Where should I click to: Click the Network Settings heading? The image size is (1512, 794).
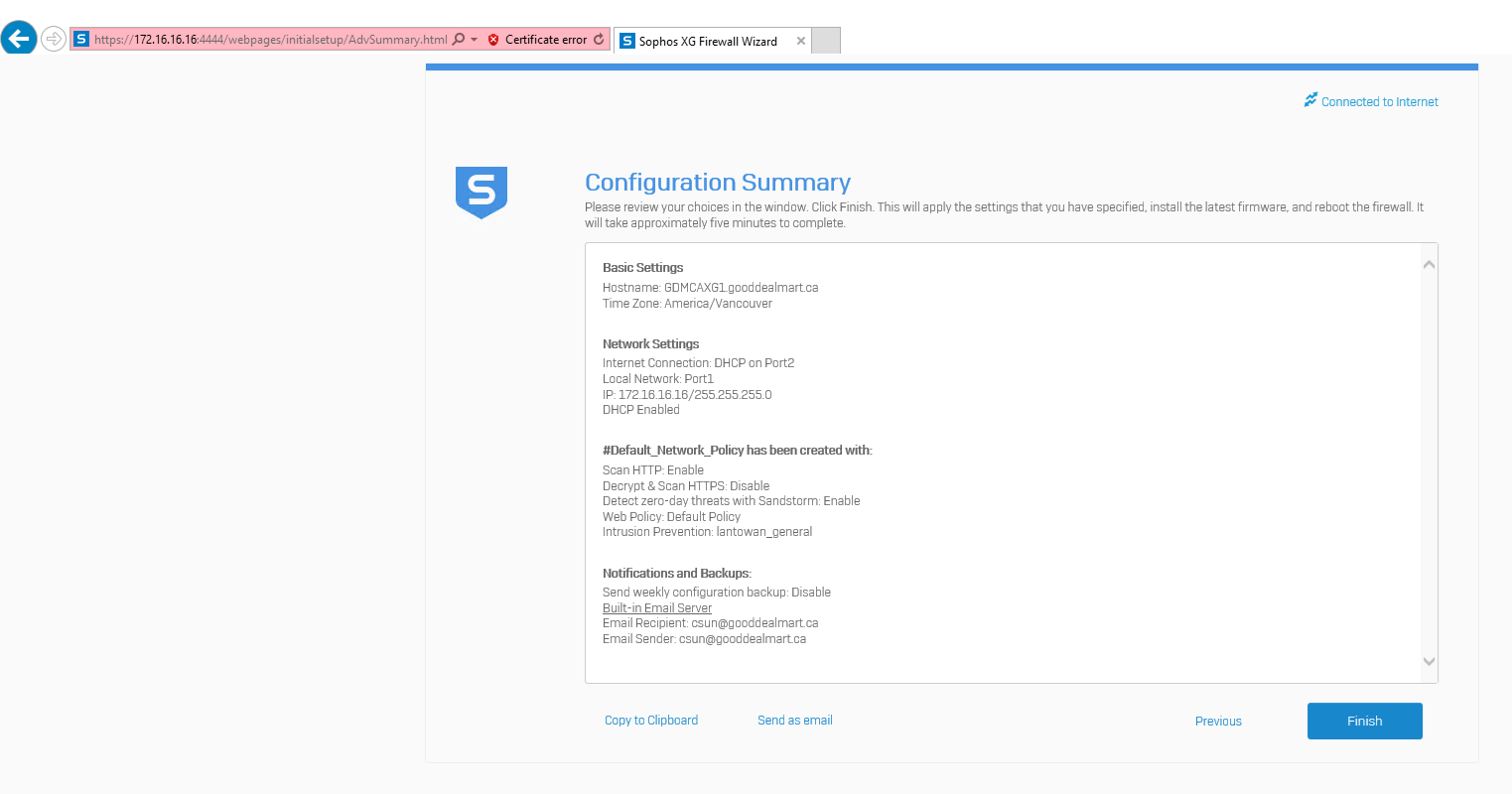pyautogui.click(x=651, y=344)
